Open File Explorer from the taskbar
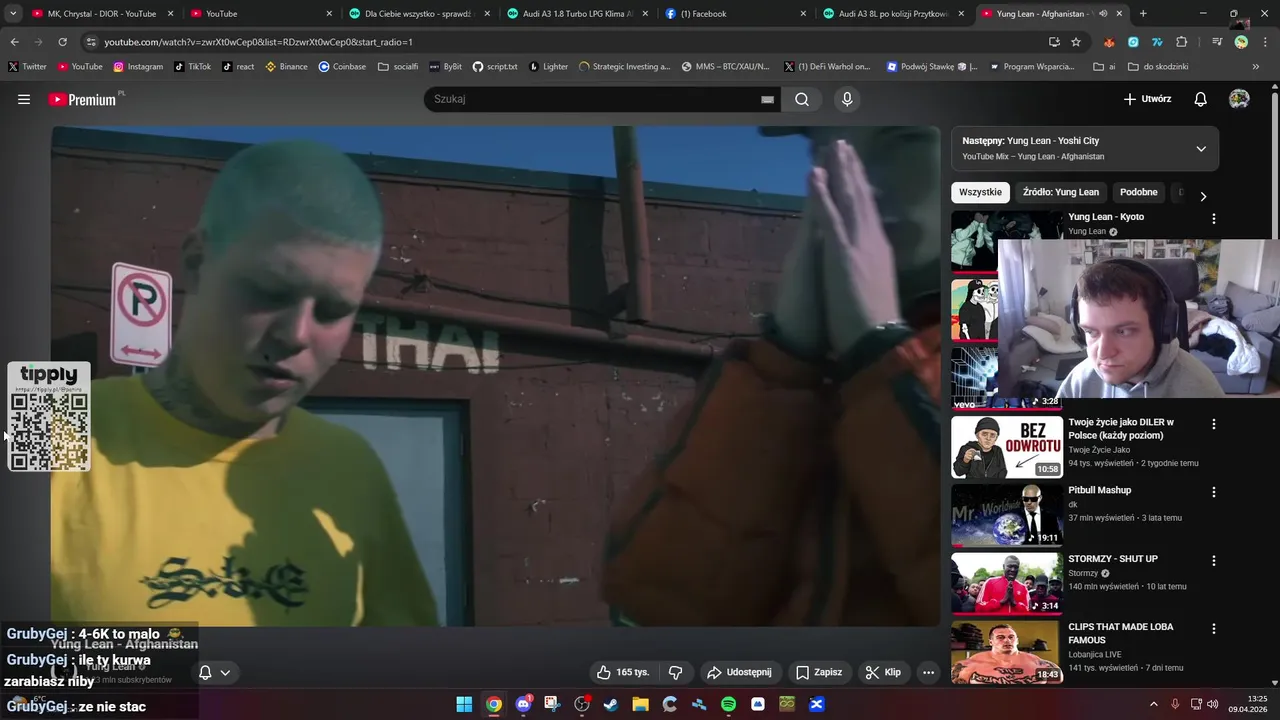The height and width of the screenshot is (720, 1280). pyautogui.click(x=640, y=704)
